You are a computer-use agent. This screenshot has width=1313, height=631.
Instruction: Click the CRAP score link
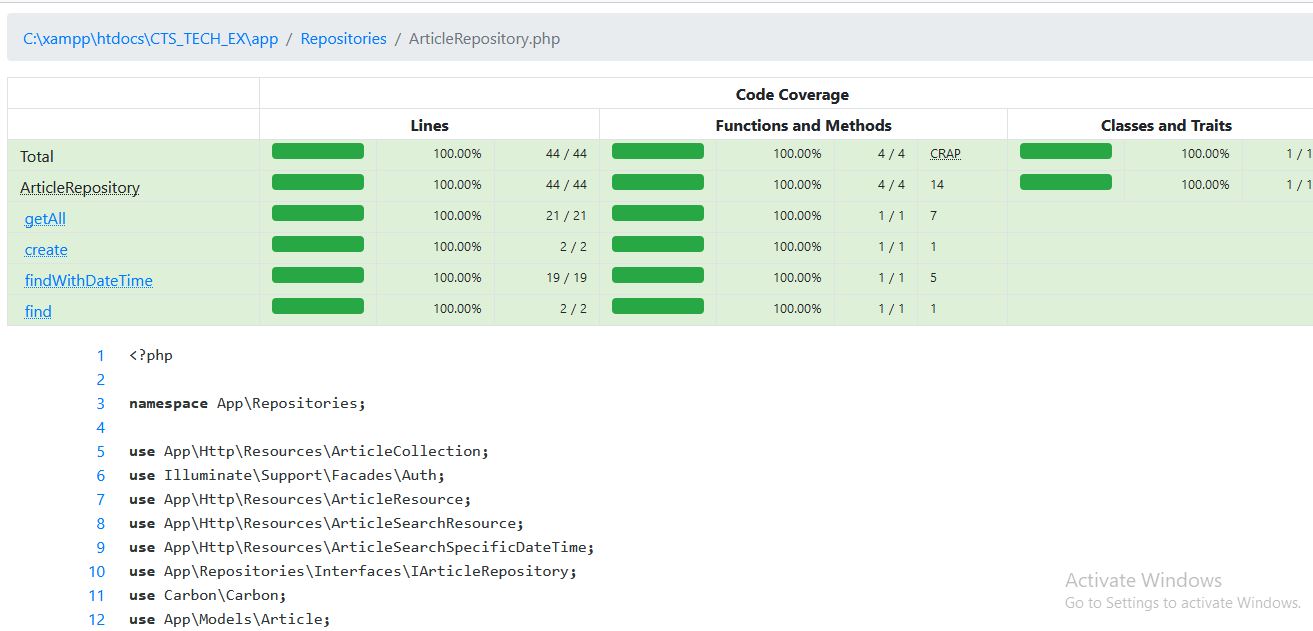tap(945, 153)
